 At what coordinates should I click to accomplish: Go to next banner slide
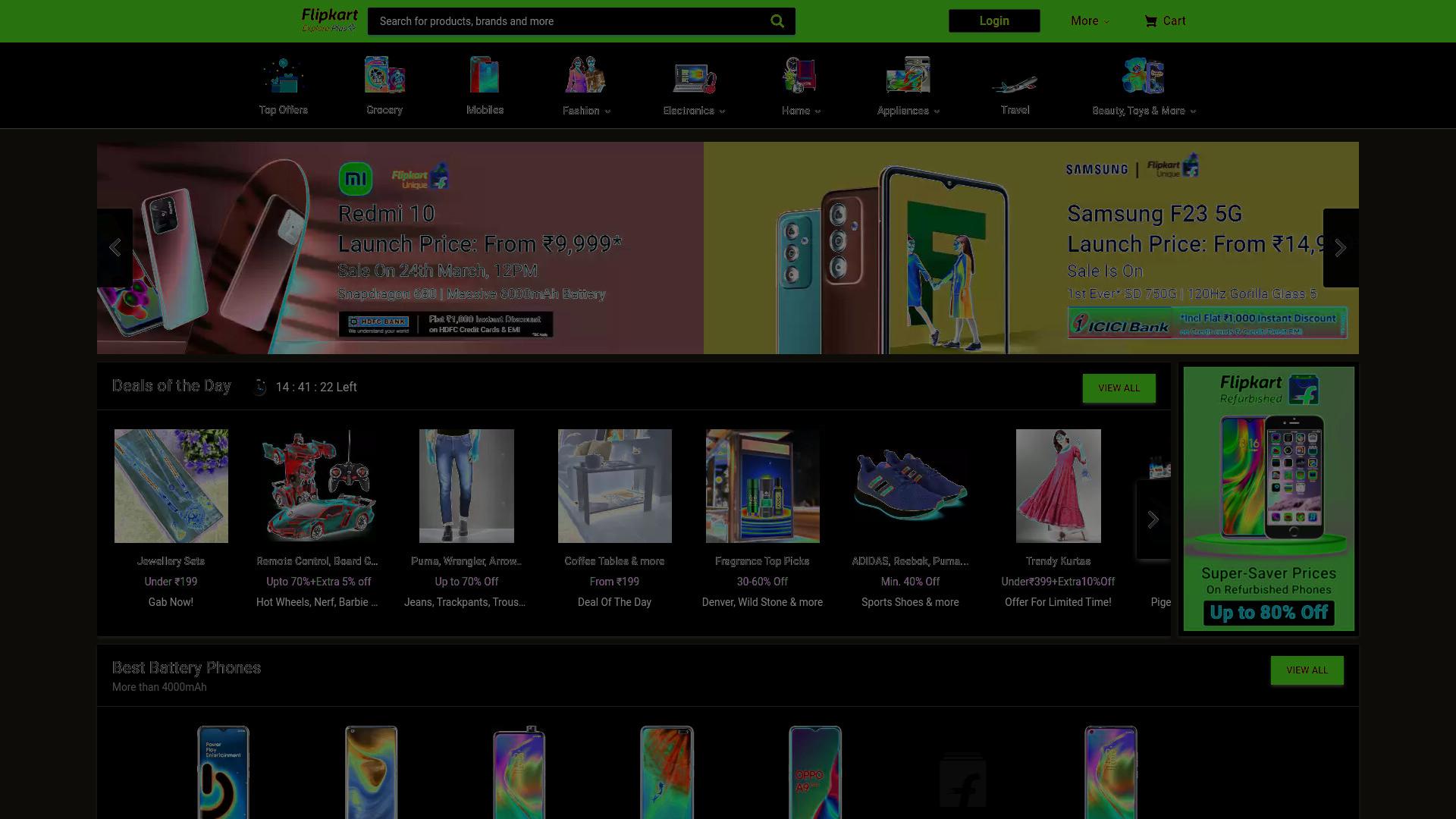[x=1341, y=248]
